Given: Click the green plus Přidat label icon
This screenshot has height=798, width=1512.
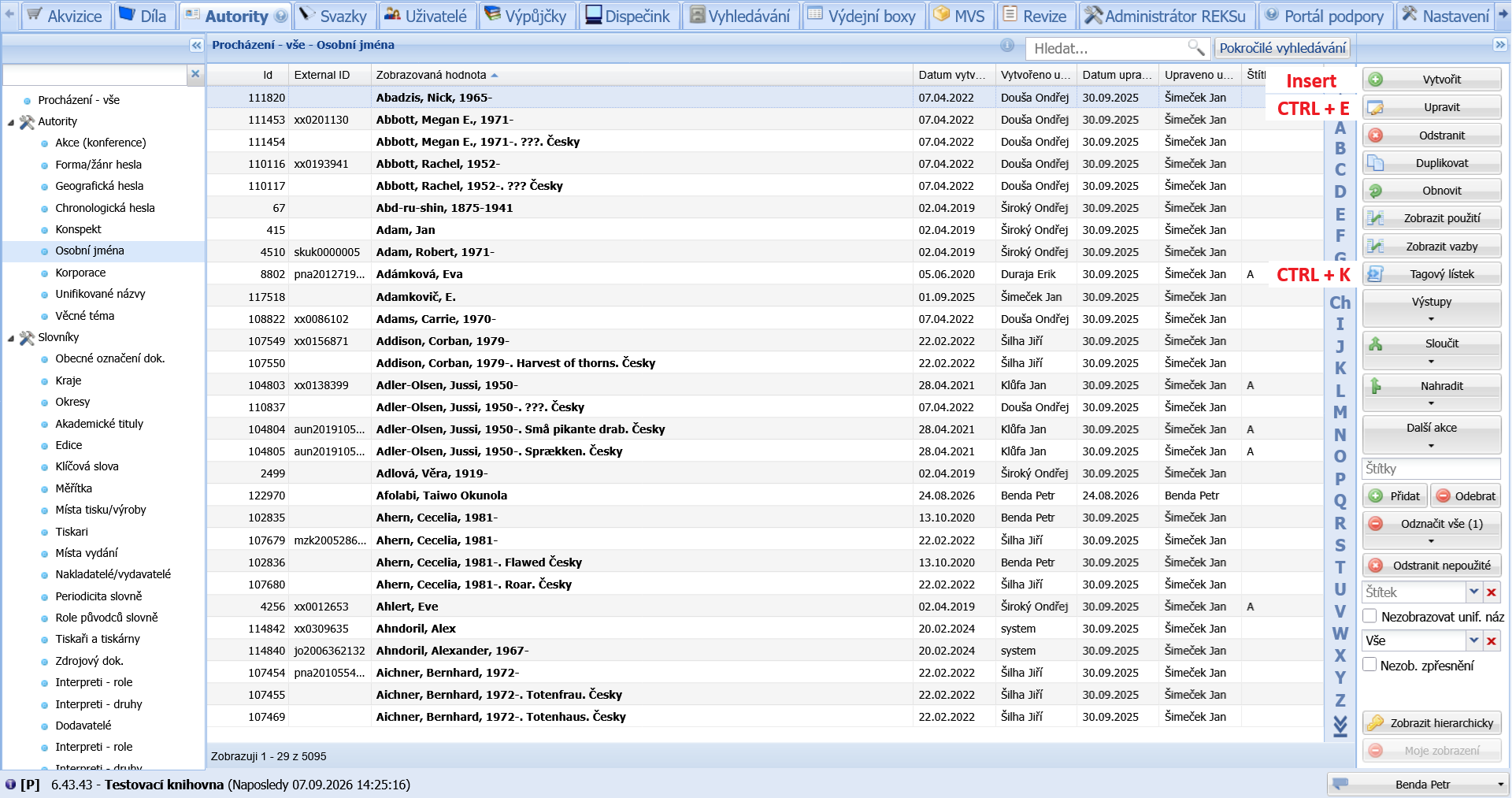Looking at the screenshot, I should point(1376,496).
